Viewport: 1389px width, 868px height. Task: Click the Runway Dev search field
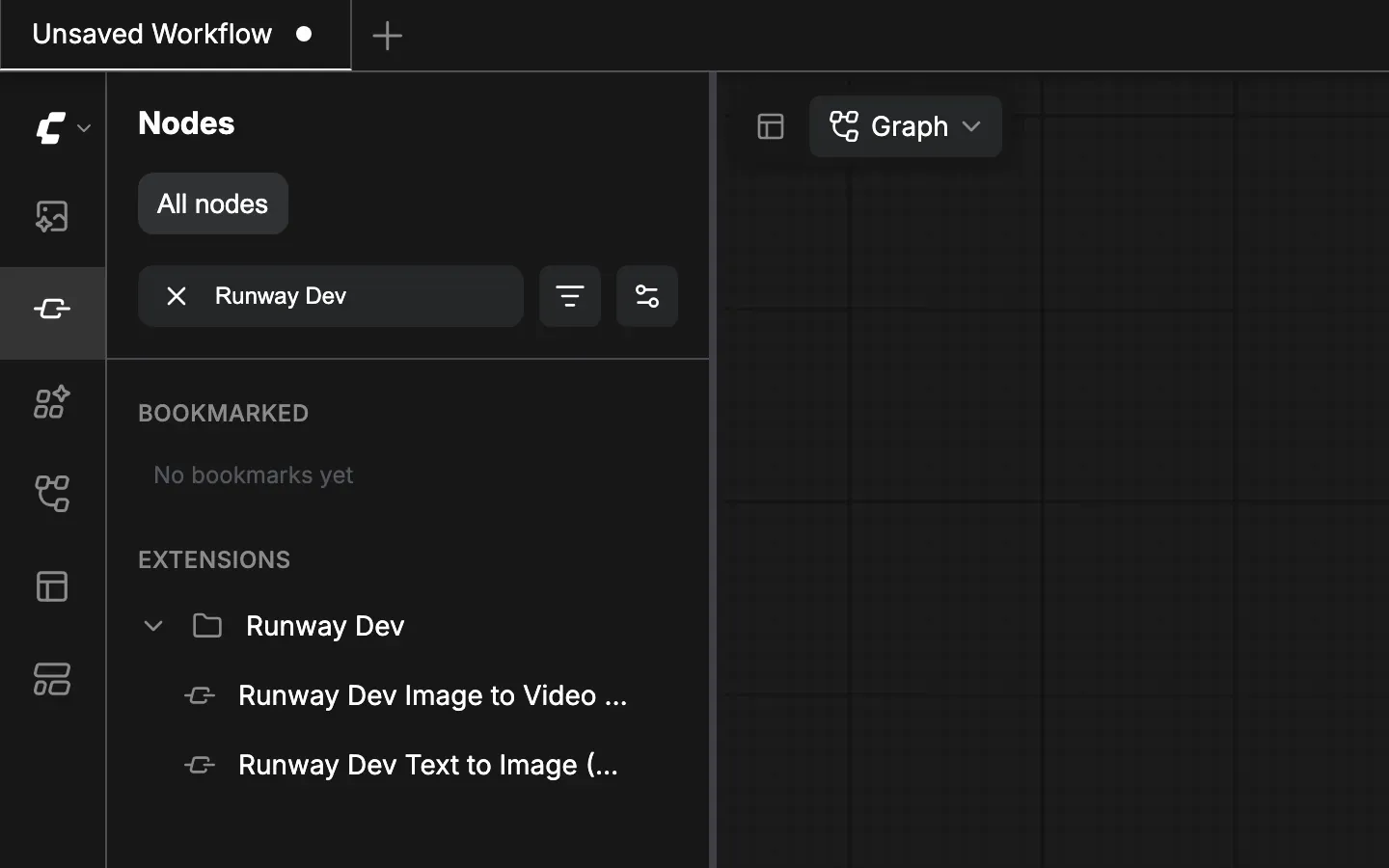(x=331, y=296)
